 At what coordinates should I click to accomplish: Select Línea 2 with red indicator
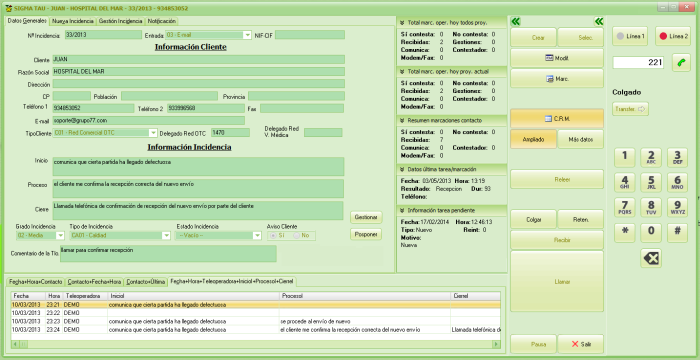673,36
